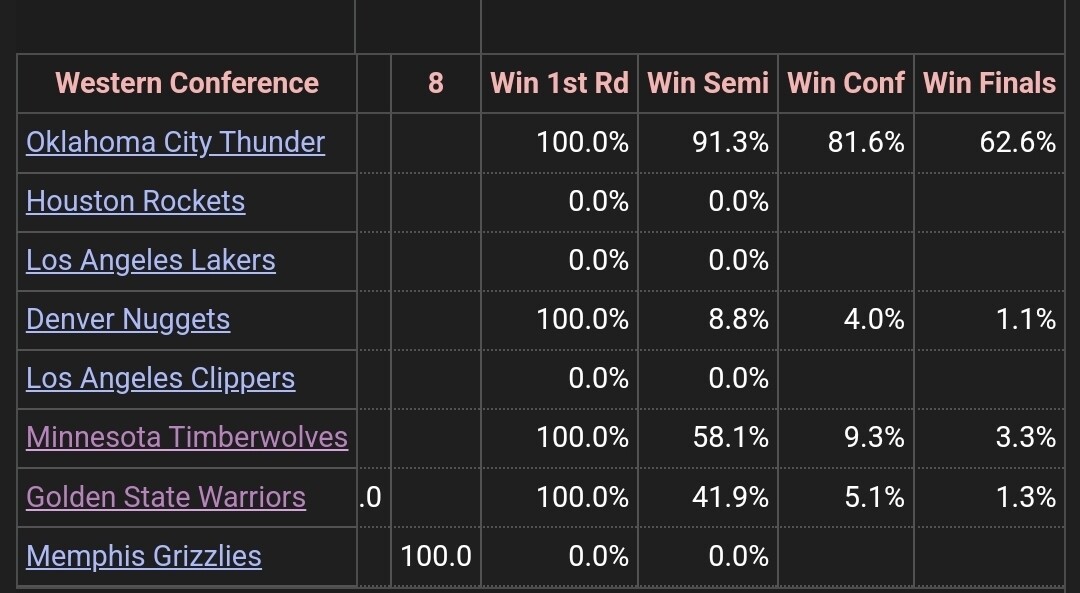1080x593 pixels.
Task: Click the seed 8 column header
Action: coord(435,83)
